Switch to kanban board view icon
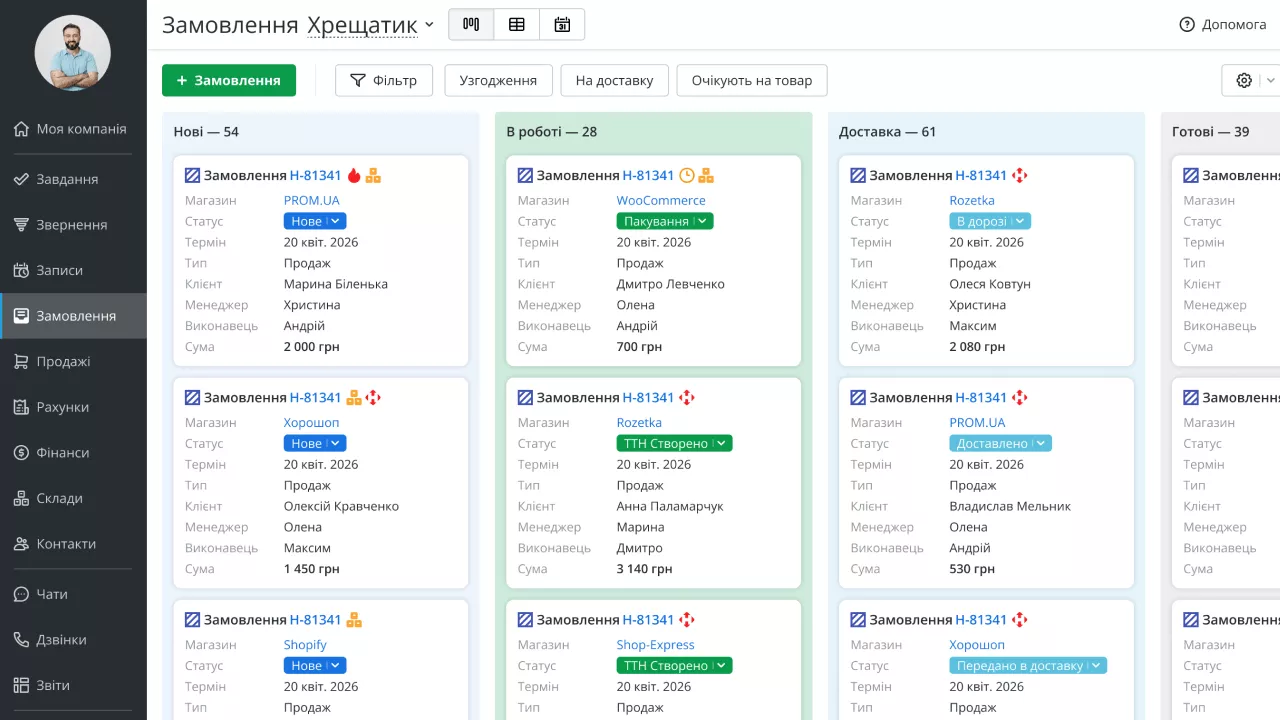Image resolution: width=1280 pixels, height=720 pixels. pos(471,25)
